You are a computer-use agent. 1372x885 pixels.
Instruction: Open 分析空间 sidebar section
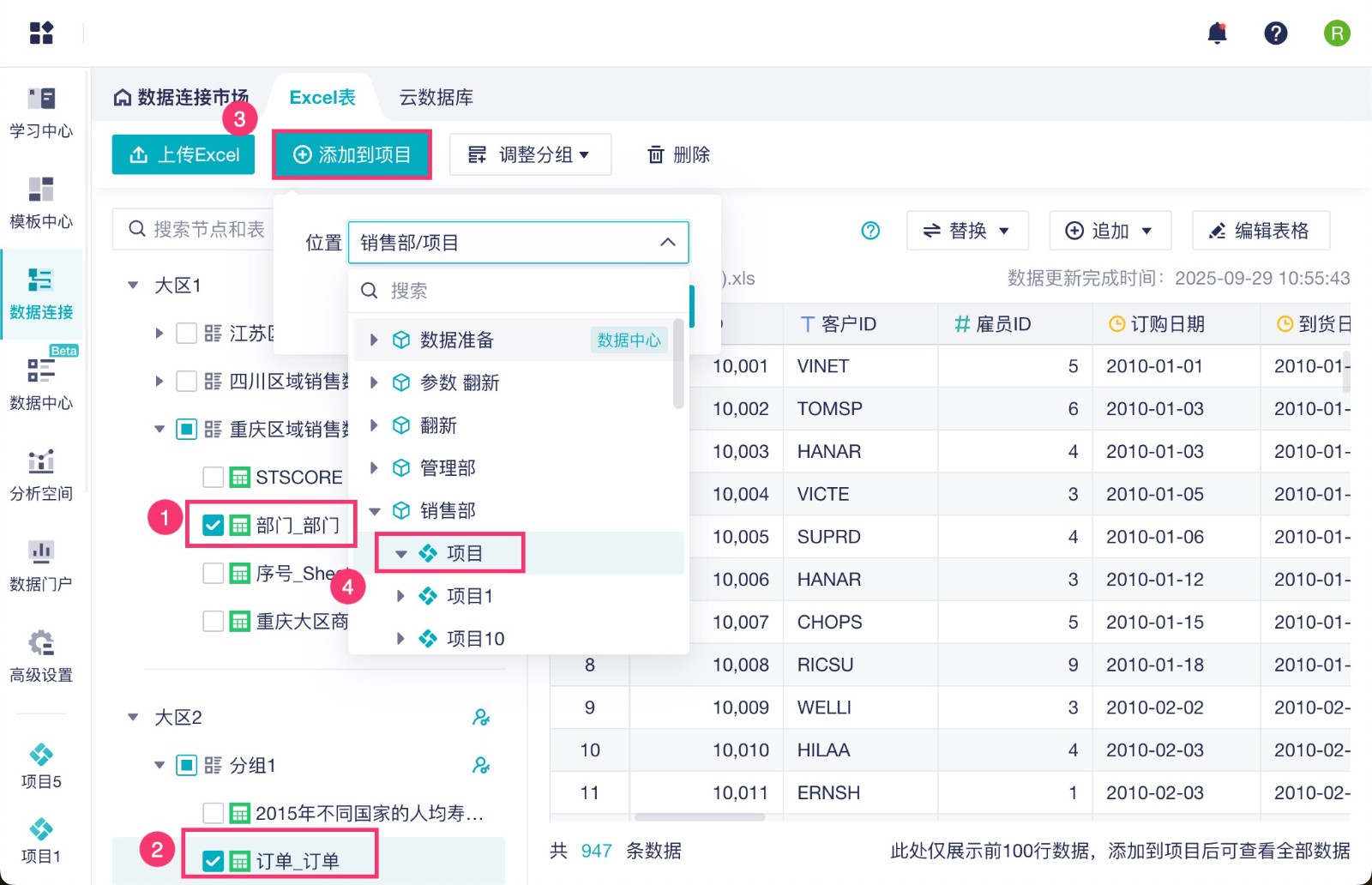tap(41, 475)
